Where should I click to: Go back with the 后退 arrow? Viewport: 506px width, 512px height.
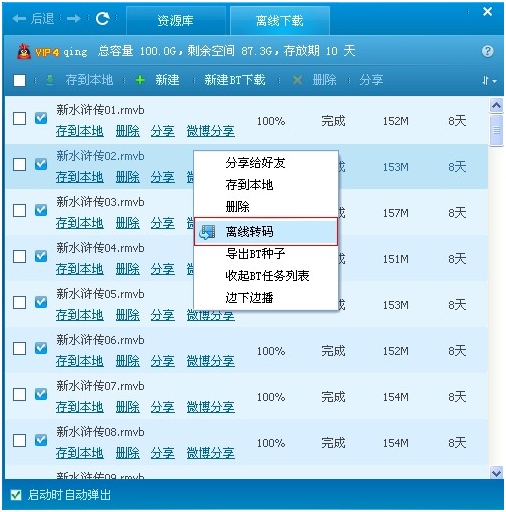tap(33, 19)
